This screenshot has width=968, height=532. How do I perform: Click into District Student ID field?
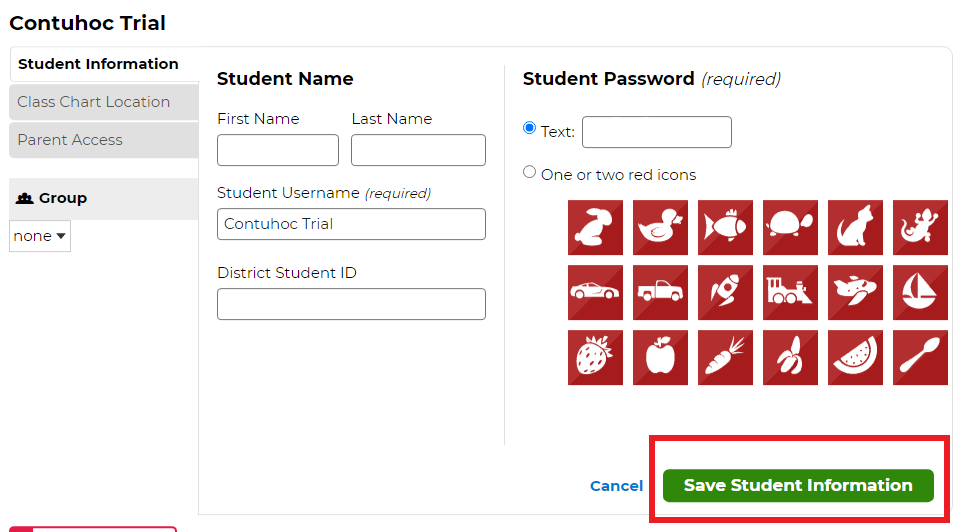[351, 304]
